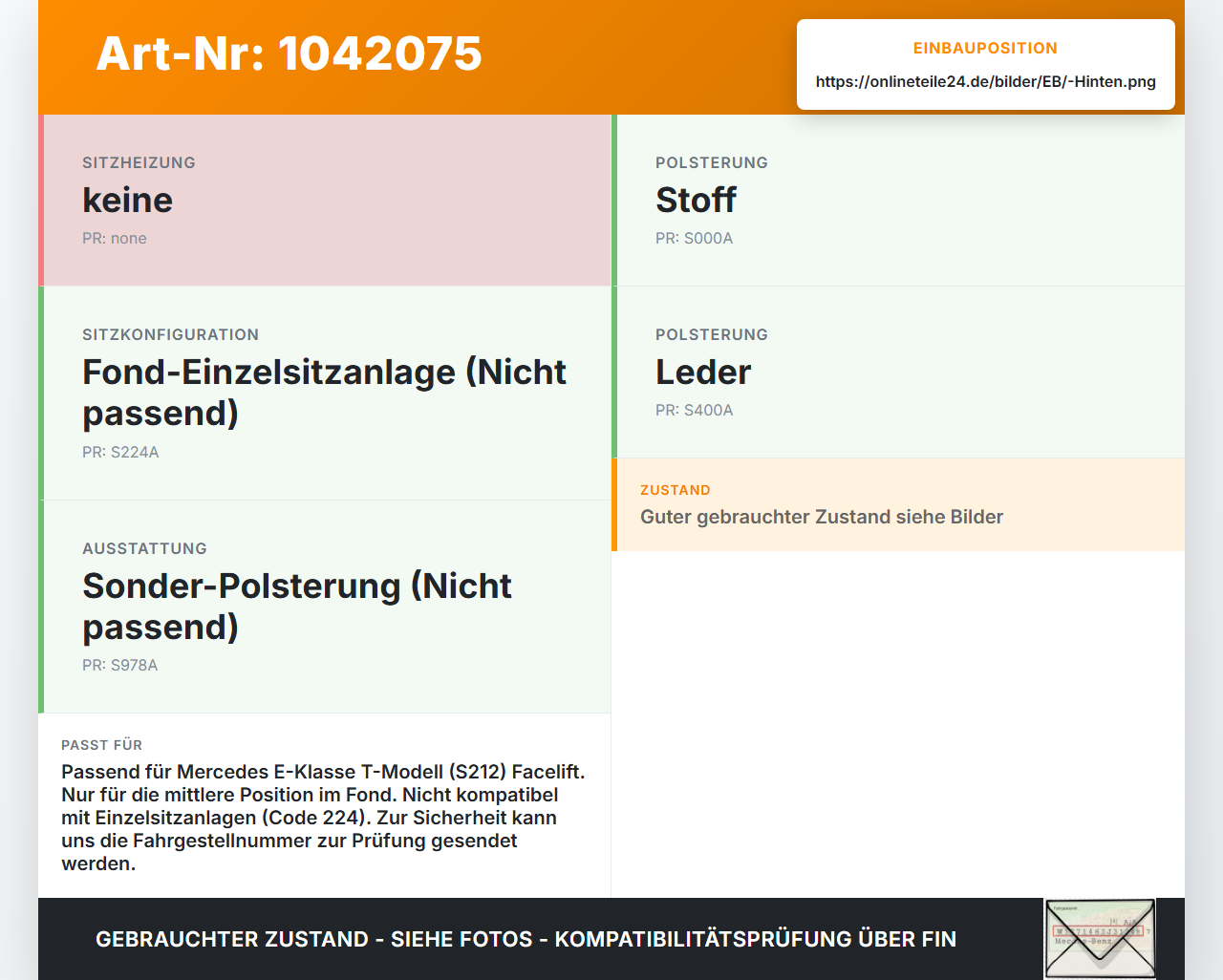Open the envelope thumbnail in the footer

(x=1100, y=939)
